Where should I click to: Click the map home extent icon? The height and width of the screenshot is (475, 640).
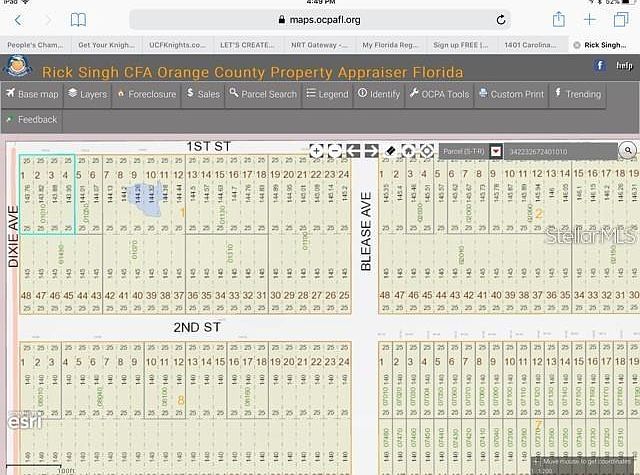408,151
